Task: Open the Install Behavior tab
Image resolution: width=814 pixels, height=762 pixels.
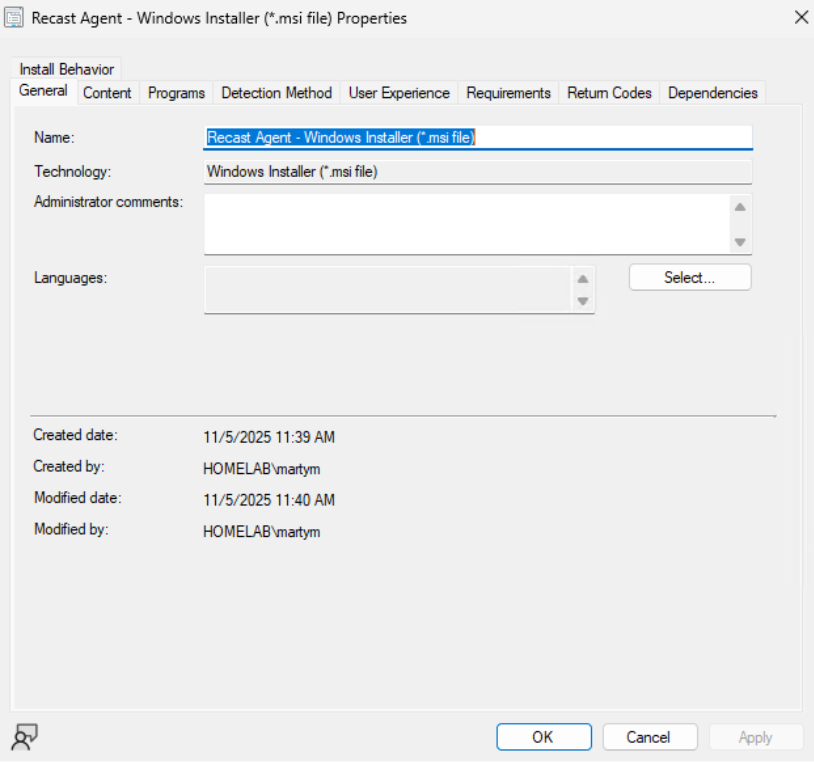Action: 68,70
